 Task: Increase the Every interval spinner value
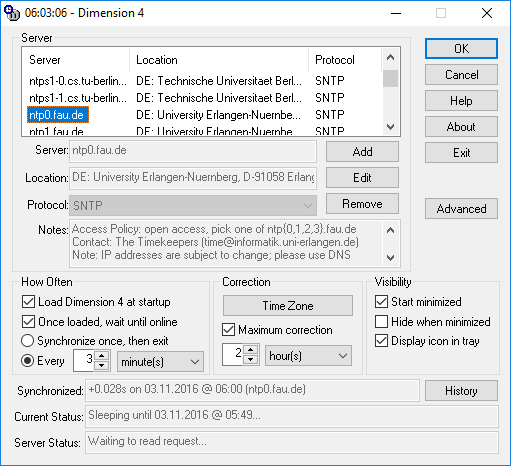click(102, 355)
